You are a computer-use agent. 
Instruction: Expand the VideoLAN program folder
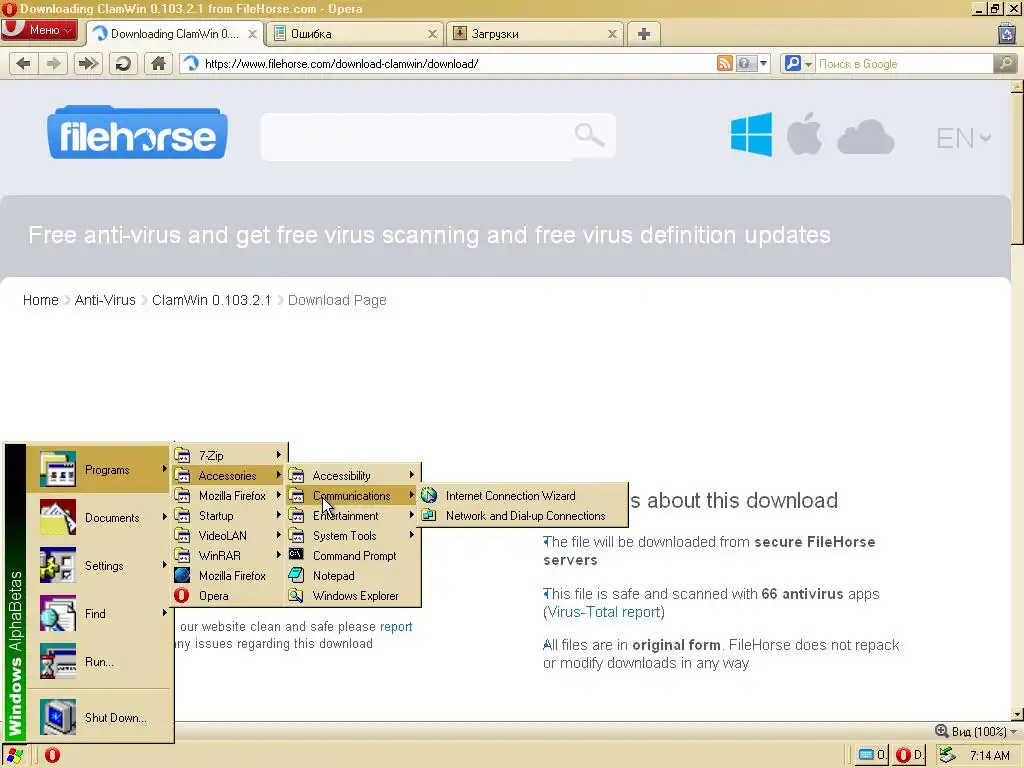[x=229, y=536]
